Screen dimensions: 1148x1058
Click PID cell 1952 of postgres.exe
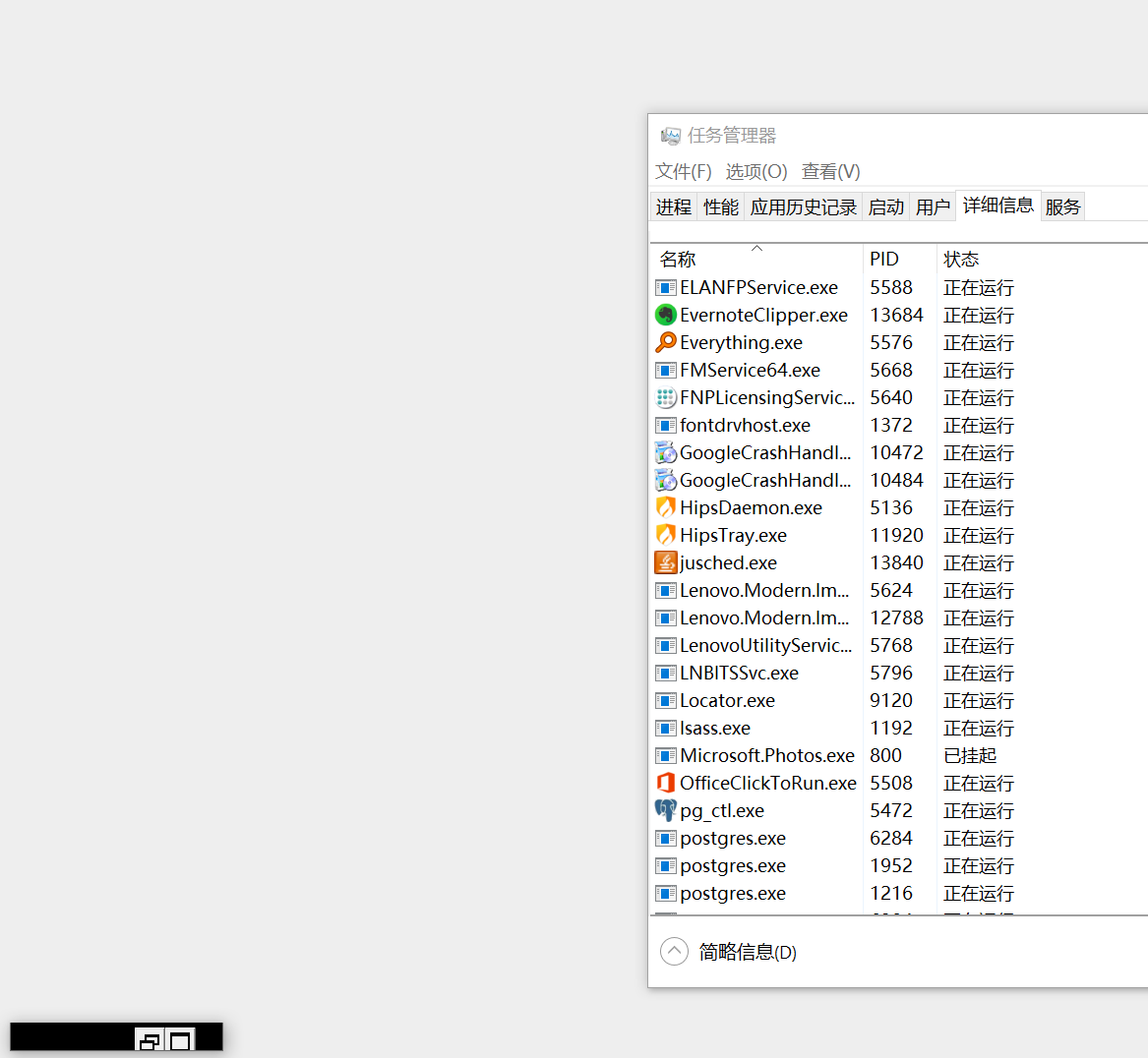pyautogui.click(x=891, y=865)
